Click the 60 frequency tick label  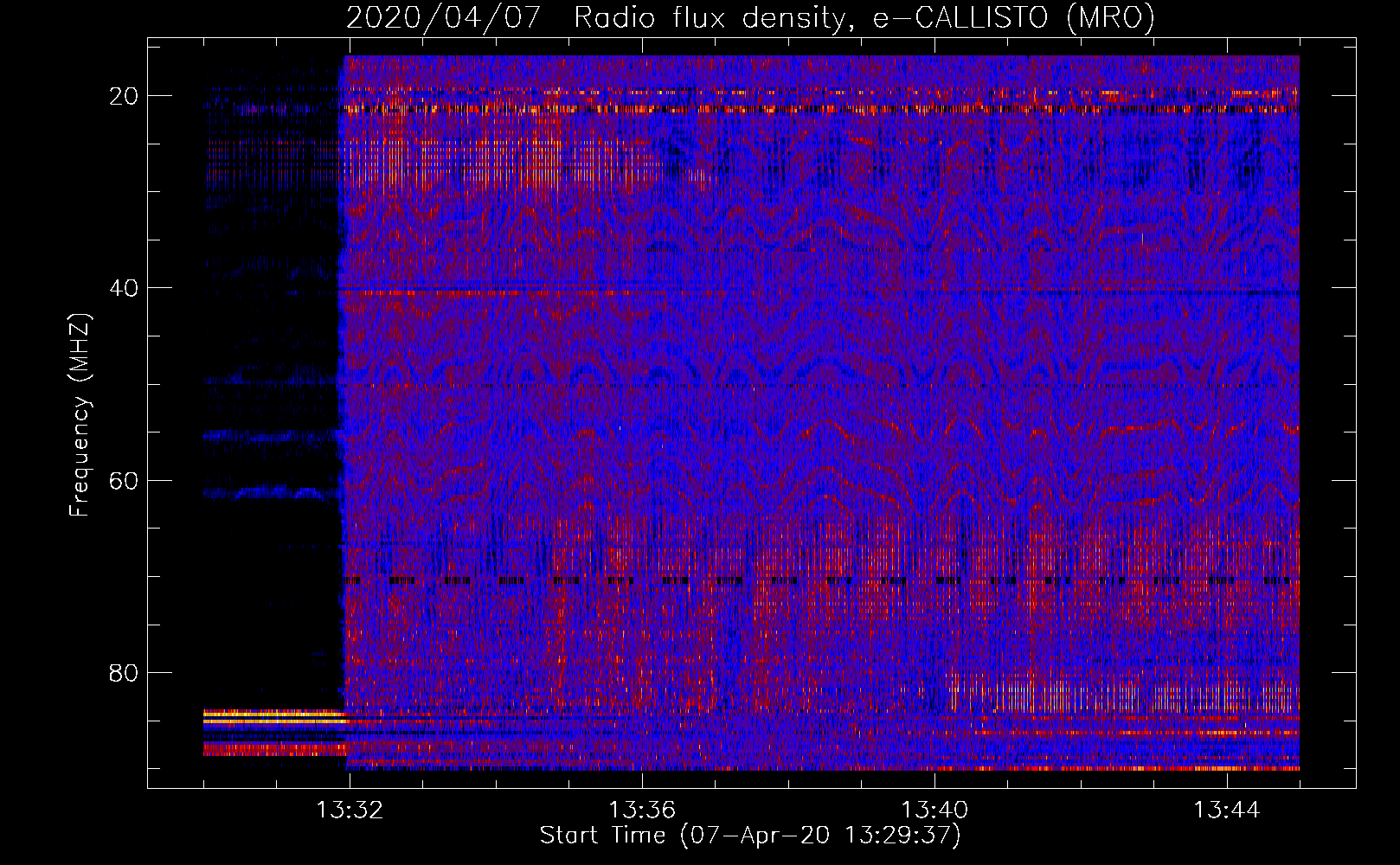point(124,481)
